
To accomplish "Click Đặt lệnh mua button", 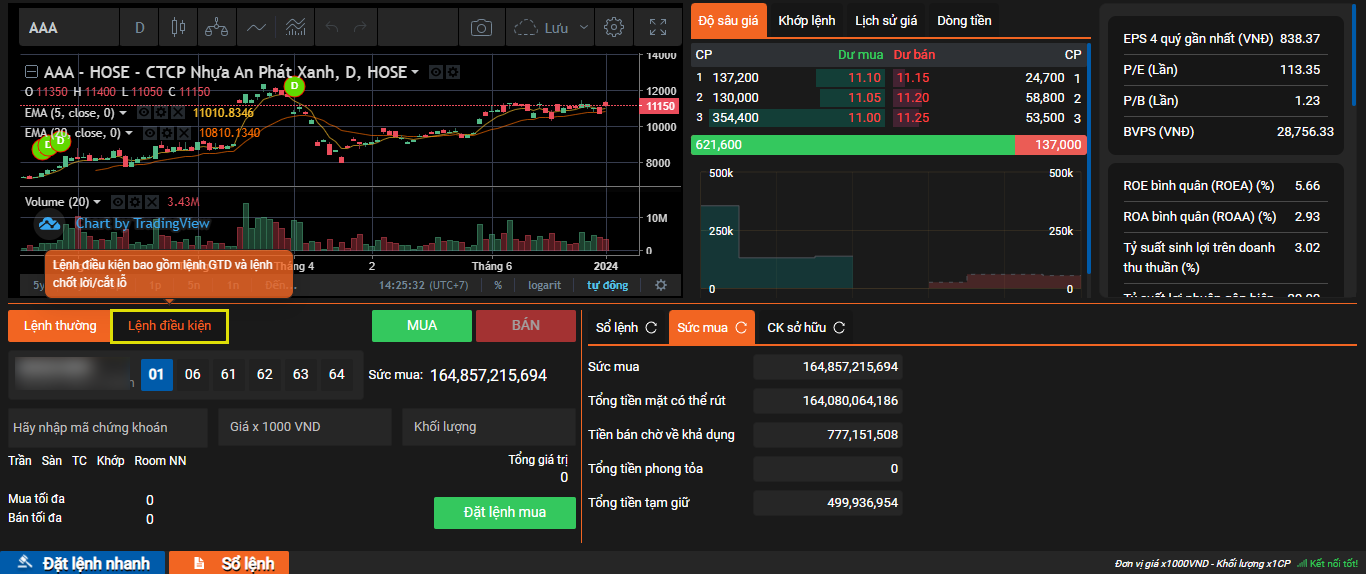I will 505,512.
